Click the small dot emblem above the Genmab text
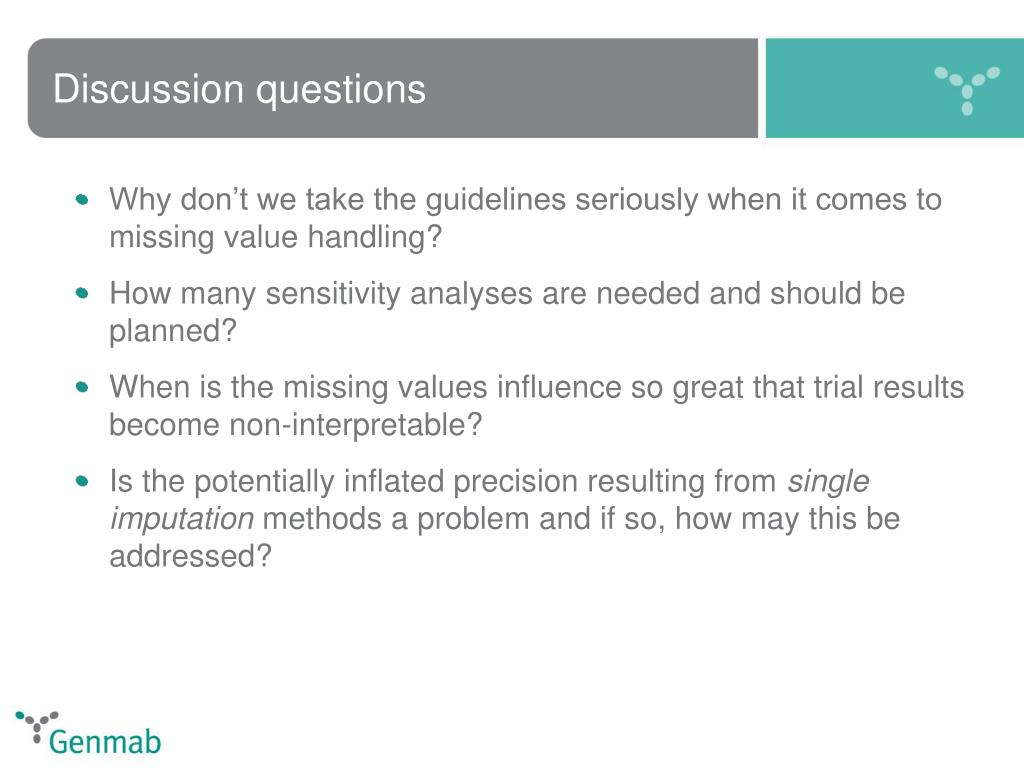 coord(37,726)
